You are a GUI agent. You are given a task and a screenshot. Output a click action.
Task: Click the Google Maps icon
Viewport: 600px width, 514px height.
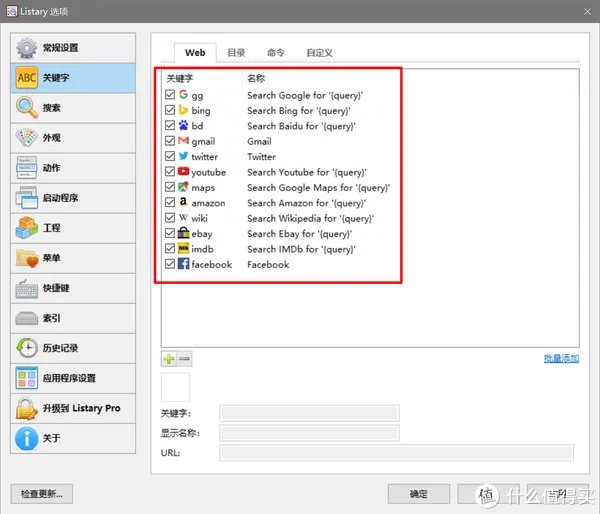tap(183, 187)
